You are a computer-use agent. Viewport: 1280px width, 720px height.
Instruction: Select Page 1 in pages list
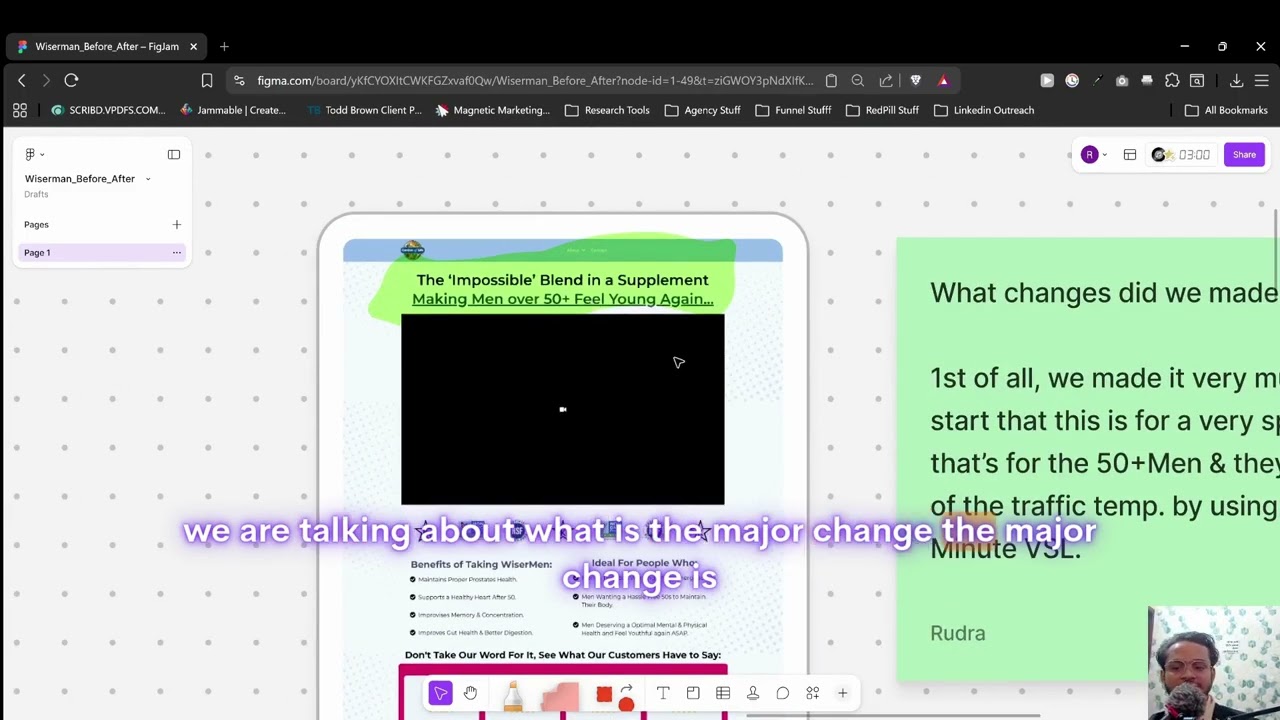pos(102,253)
